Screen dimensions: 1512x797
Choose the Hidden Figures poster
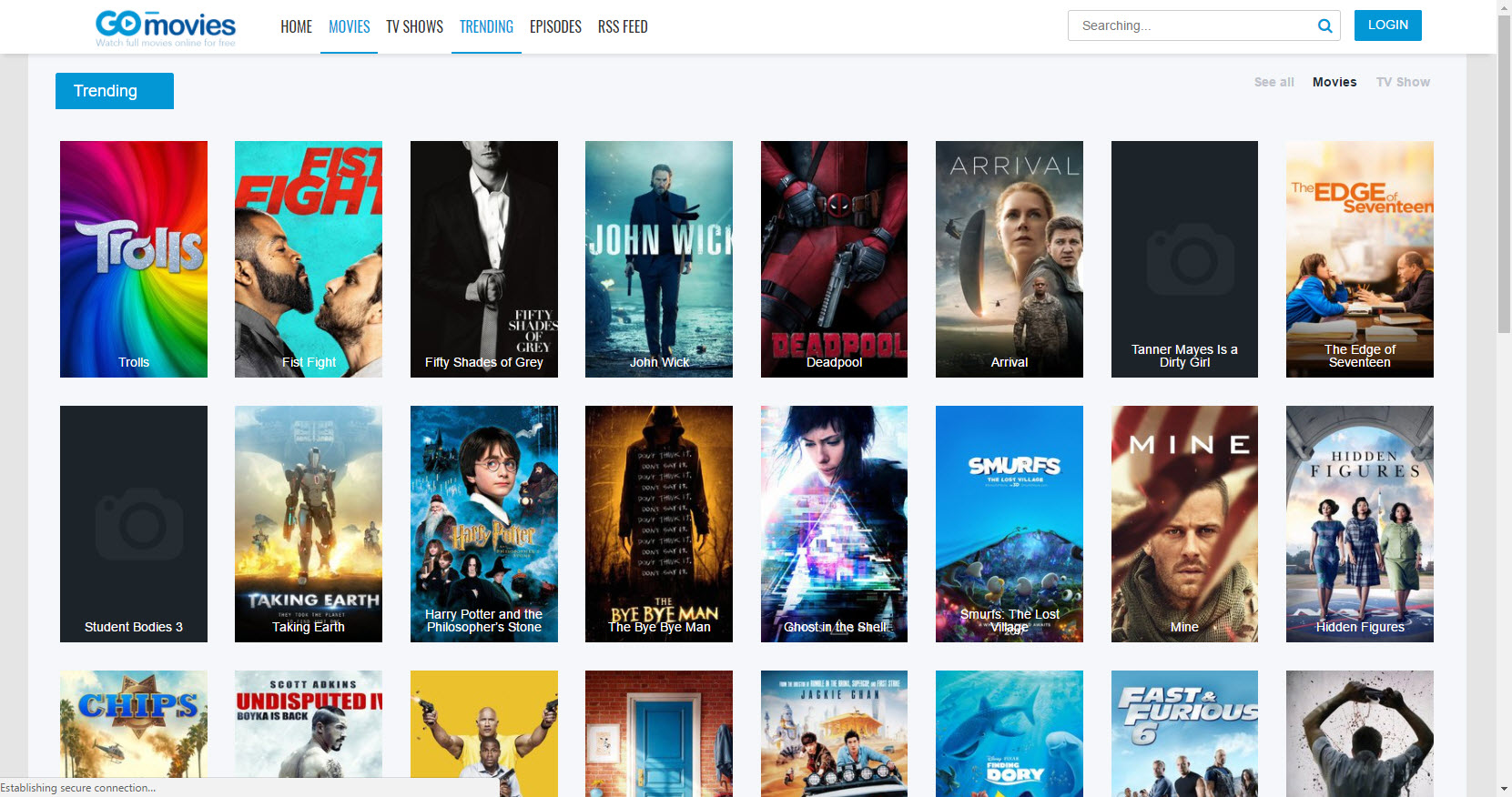click(x=1359, y=523)
